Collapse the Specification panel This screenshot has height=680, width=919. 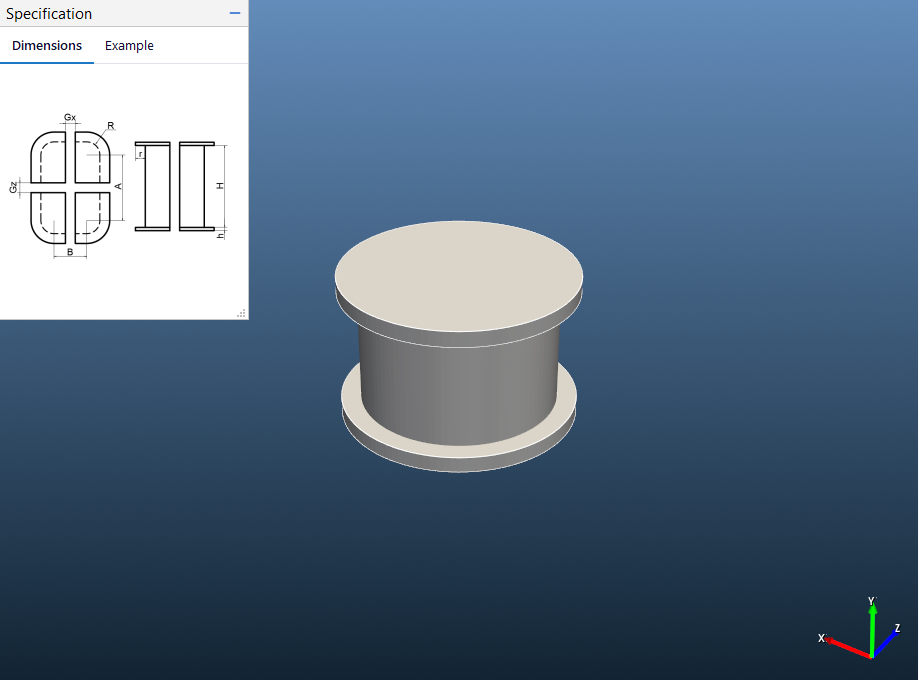point(235,13)
